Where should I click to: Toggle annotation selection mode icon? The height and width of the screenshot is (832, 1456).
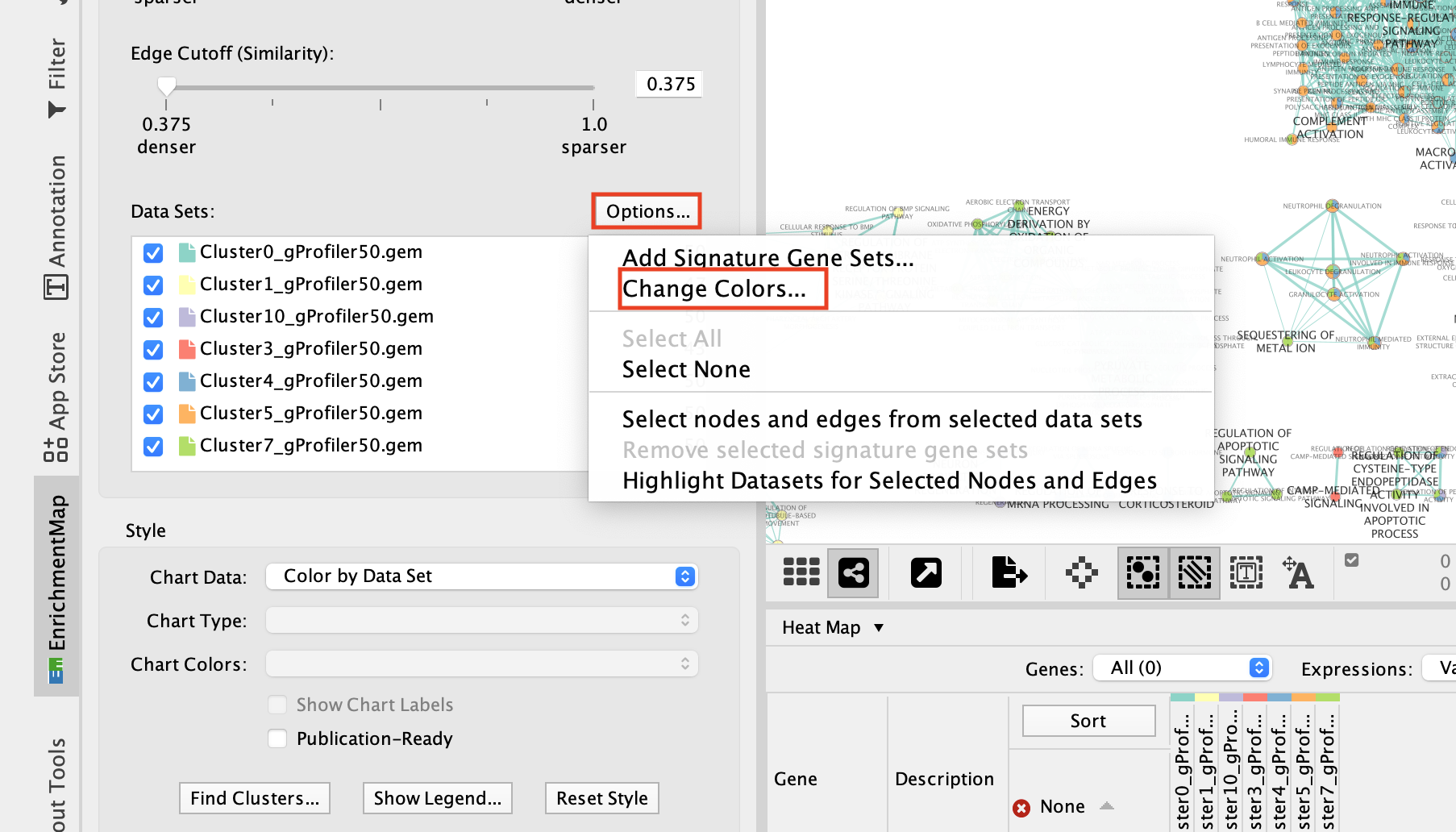coord(1246,572)
